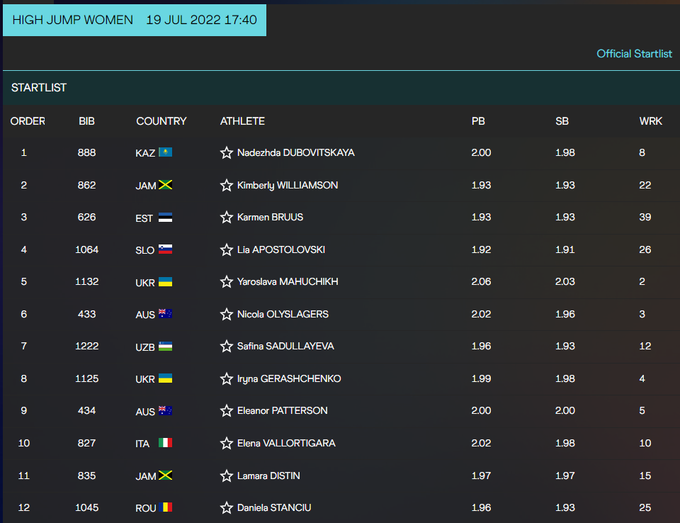This screenshot has width=680, height=523.
Task: Sort by the WRK column header
Action: 650,121
